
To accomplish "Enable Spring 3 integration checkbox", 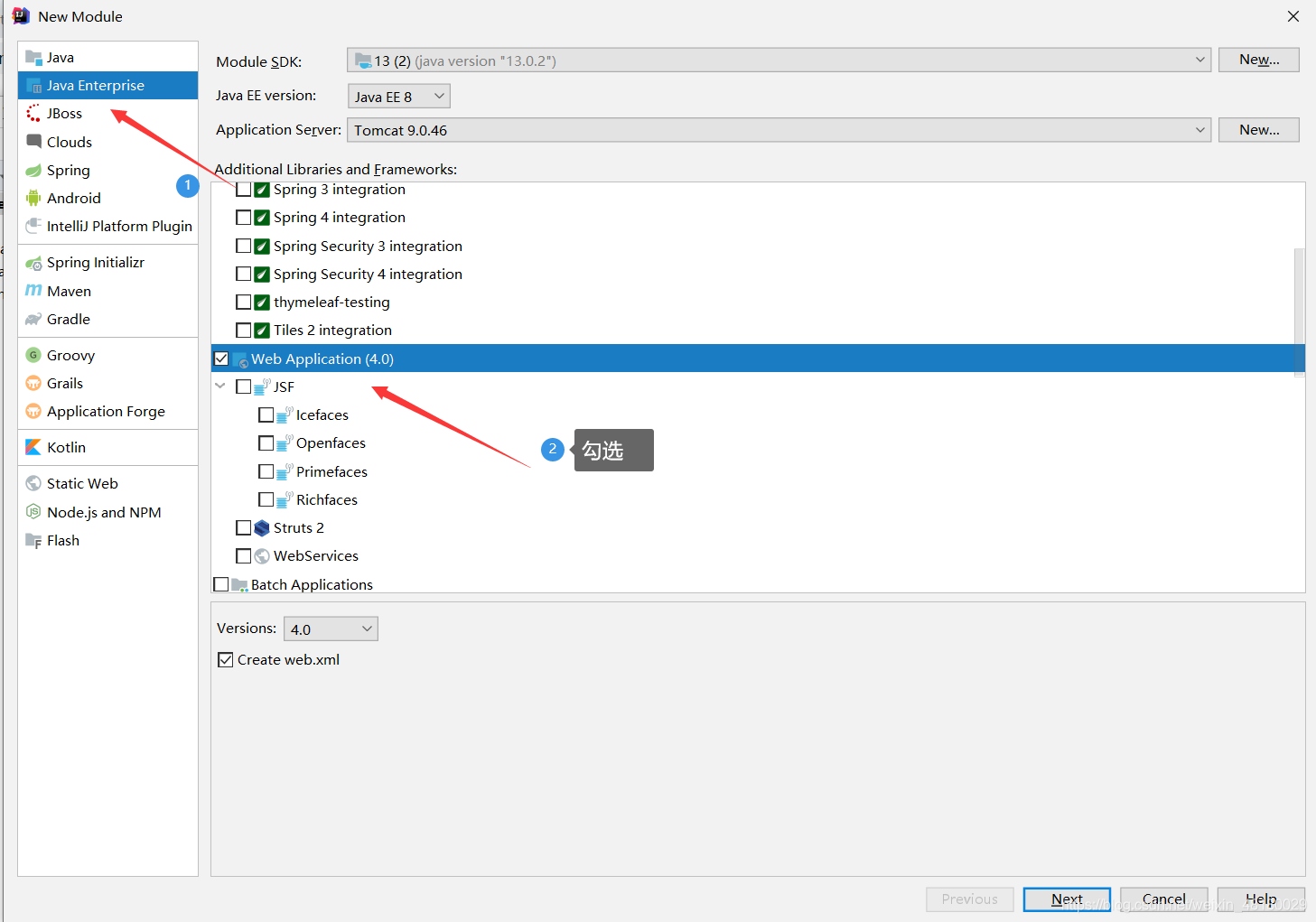I will point(244,190).
